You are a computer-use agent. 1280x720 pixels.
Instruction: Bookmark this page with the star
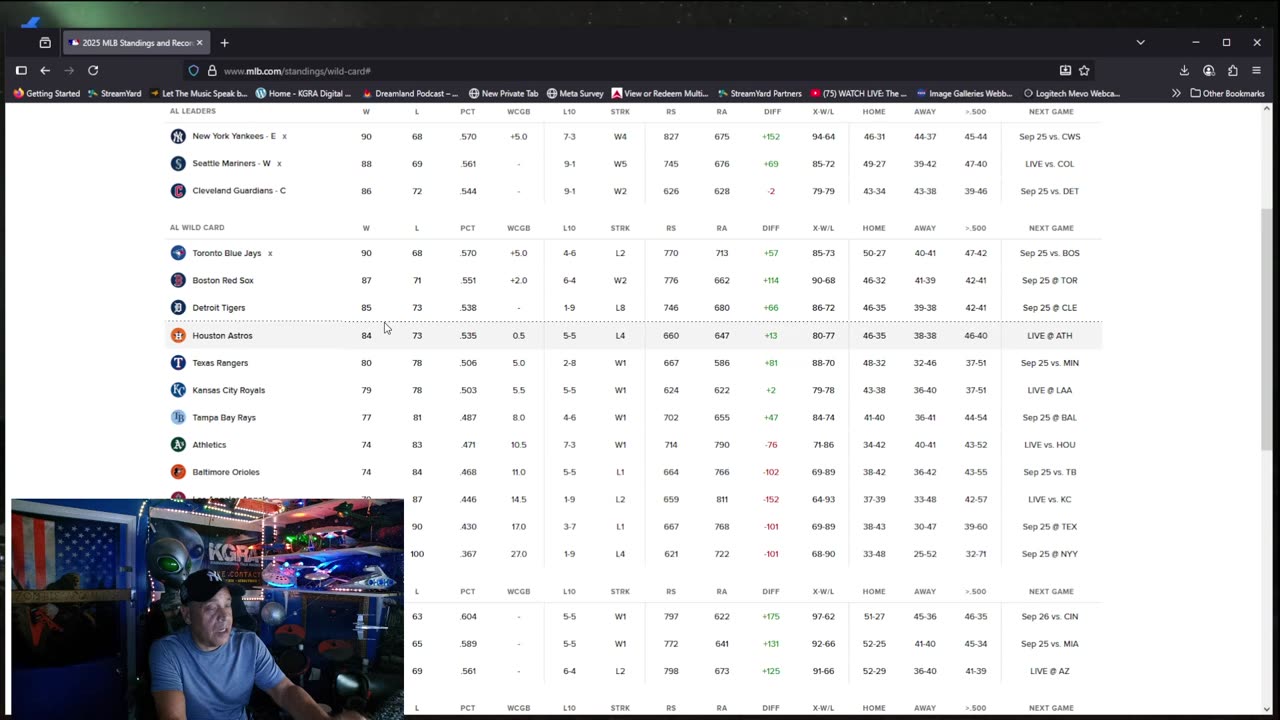point(1084,71)
